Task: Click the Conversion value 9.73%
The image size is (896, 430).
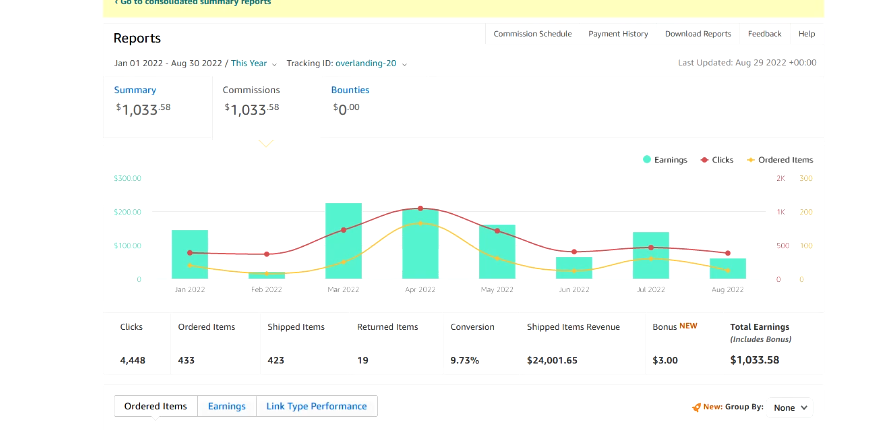Action: [465, 361]
